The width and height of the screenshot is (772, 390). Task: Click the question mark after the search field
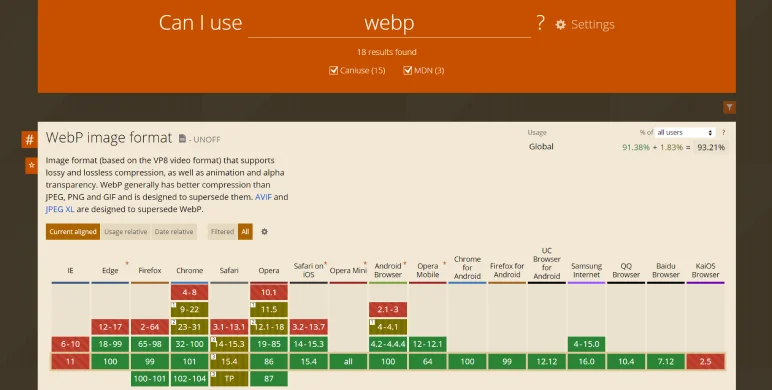coord(541,23)
